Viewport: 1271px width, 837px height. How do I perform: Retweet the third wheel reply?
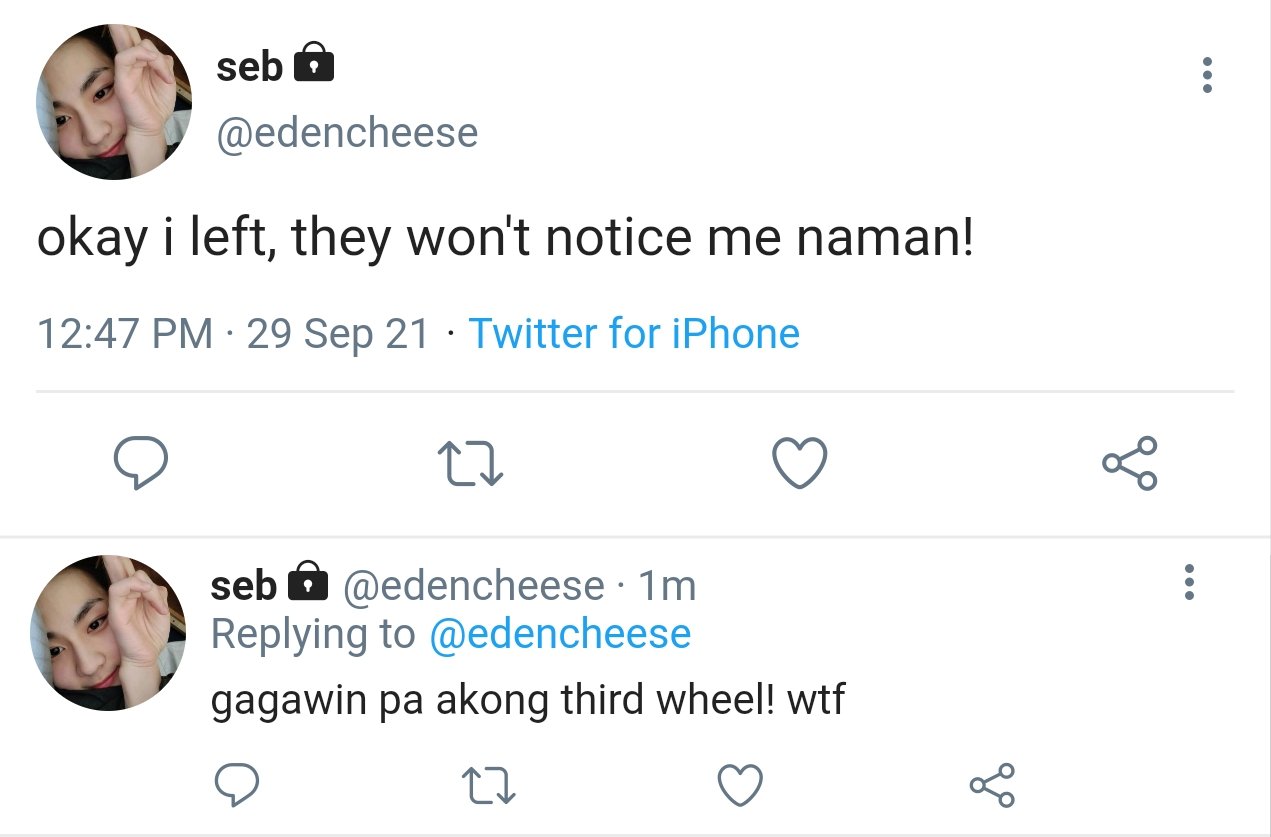(489, 786)
